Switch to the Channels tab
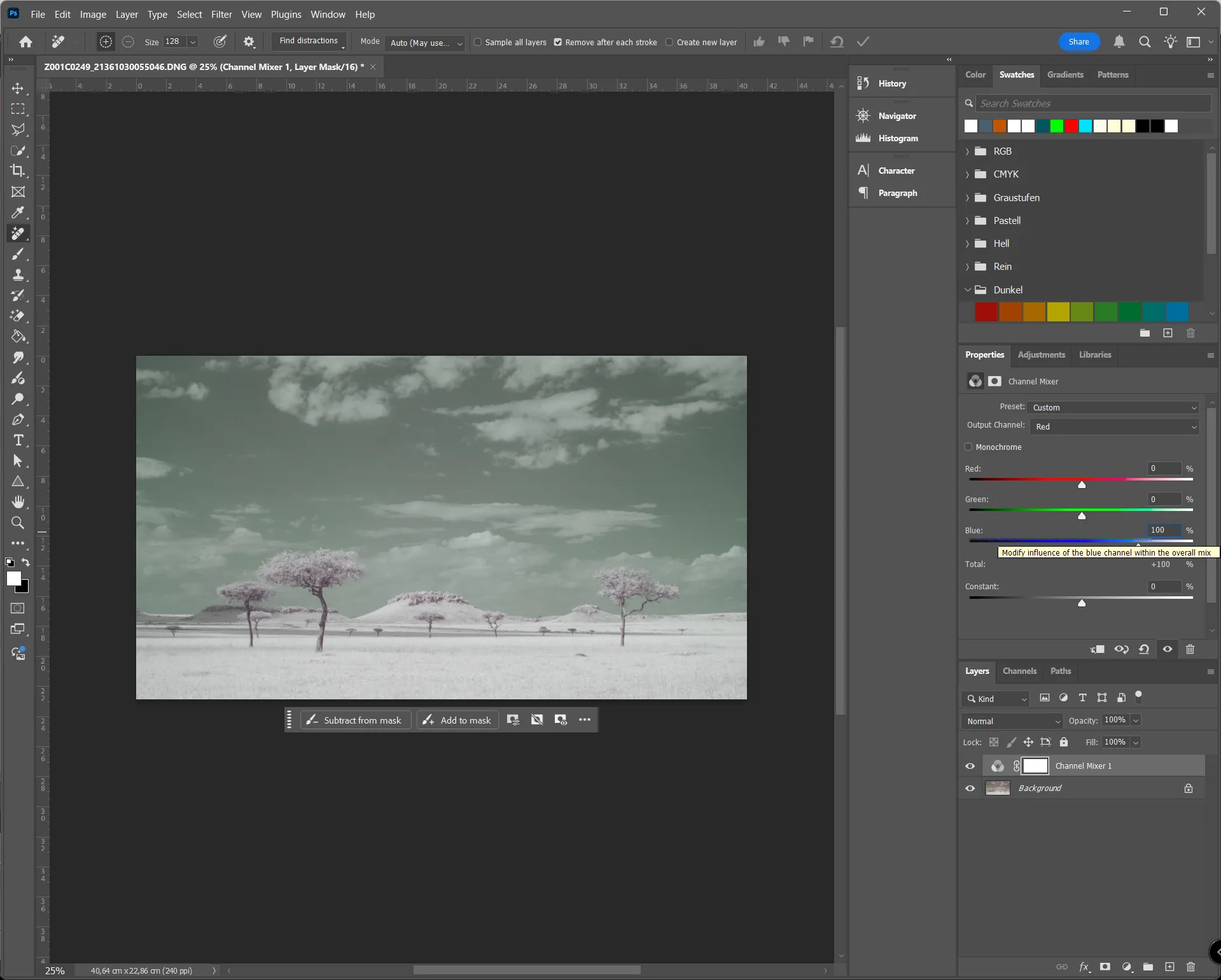1221x980 pixels. [1019, 671]
